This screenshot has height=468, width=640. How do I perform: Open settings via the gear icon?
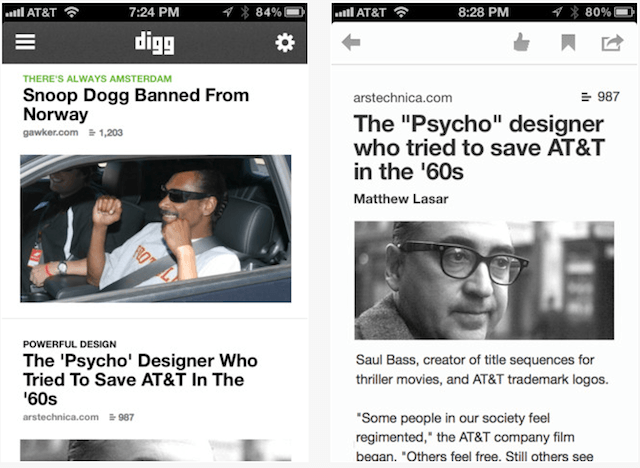click(x=284, y=42)
